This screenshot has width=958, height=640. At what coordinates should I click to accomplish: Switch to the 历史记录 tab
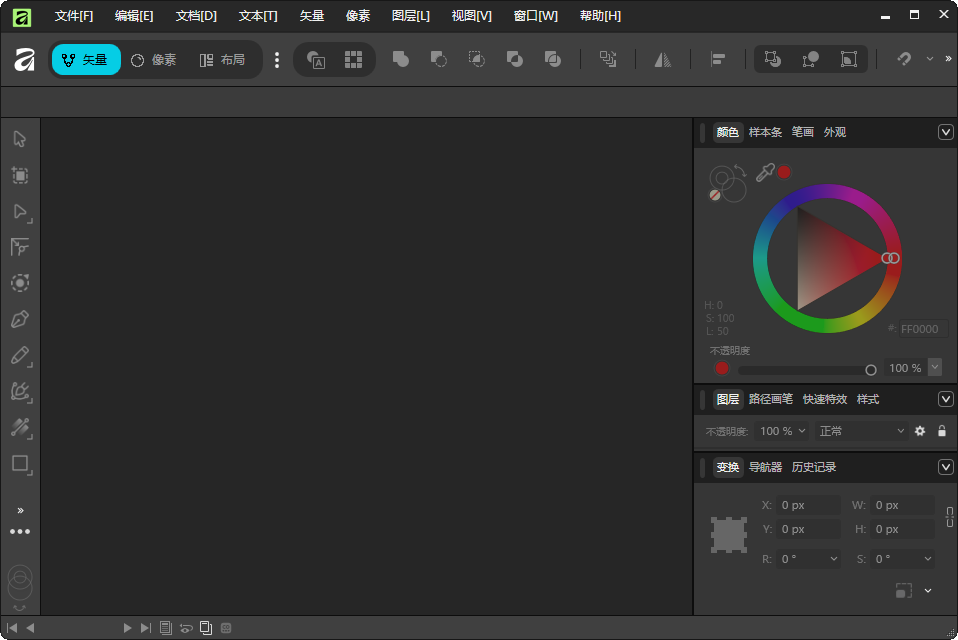coord(814,467)
